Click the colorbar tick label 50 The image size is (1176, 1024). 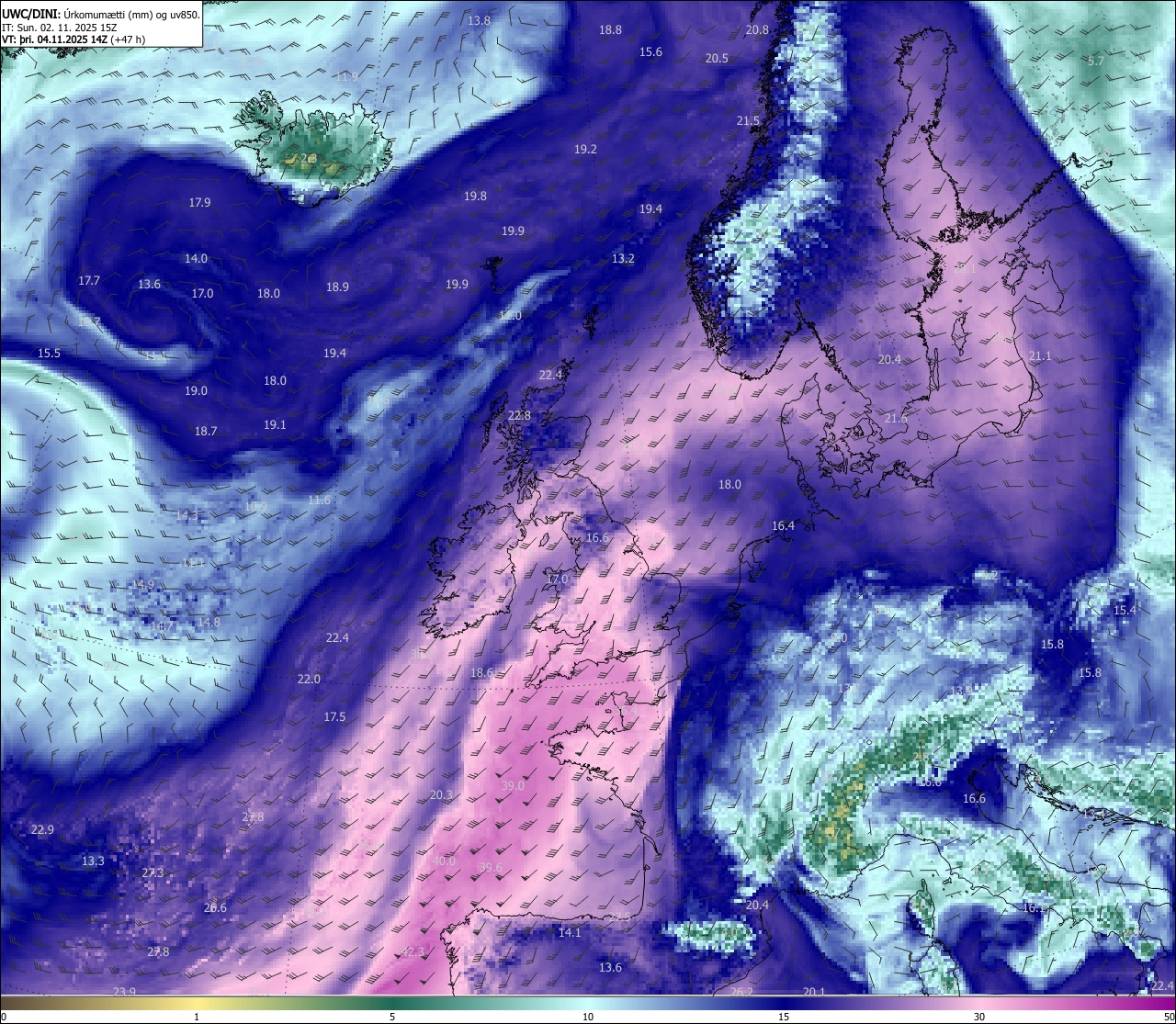[1169, 1017]
